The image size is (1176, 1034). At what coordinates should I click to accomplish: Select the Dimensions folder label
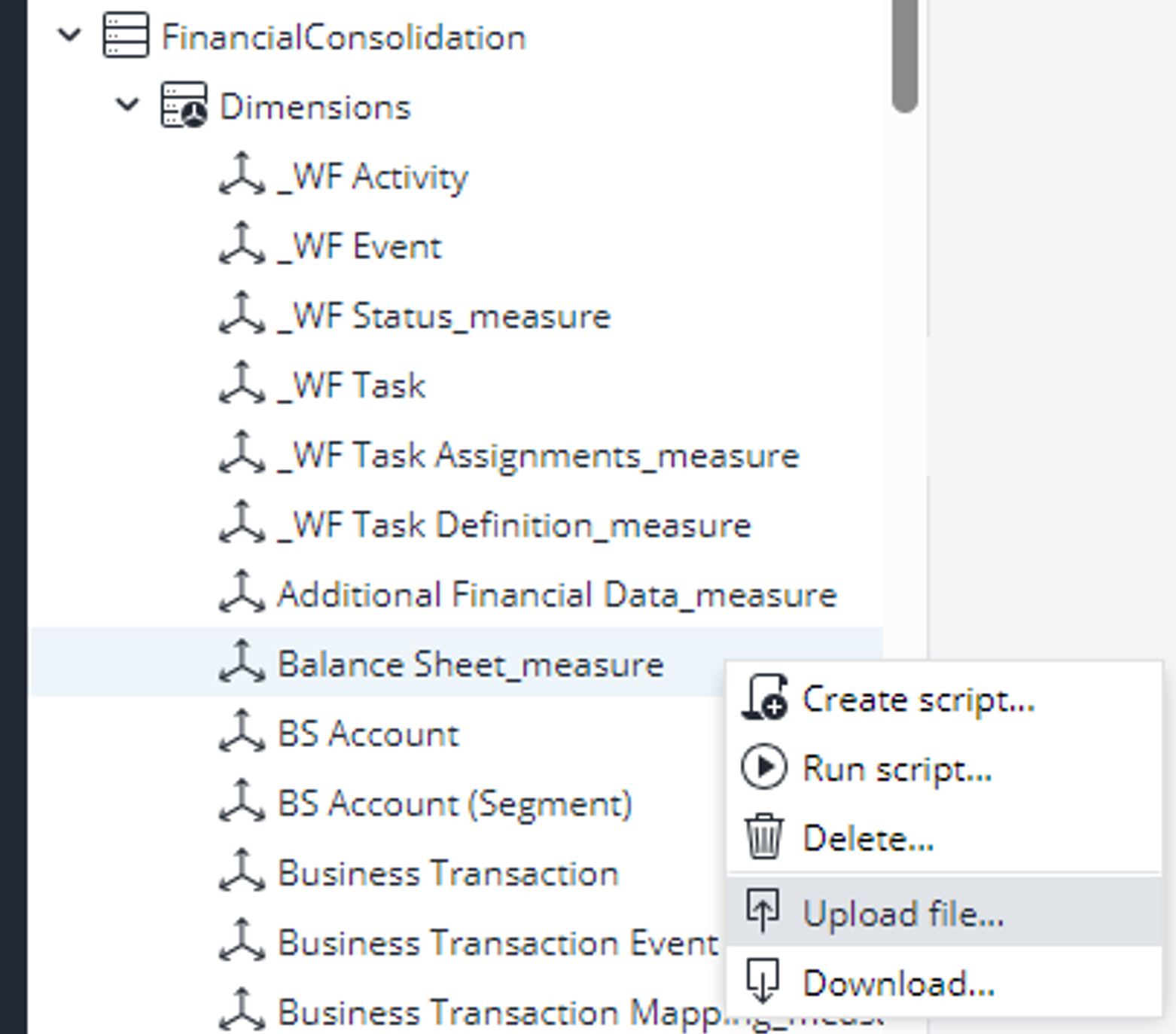pos(315,107)
